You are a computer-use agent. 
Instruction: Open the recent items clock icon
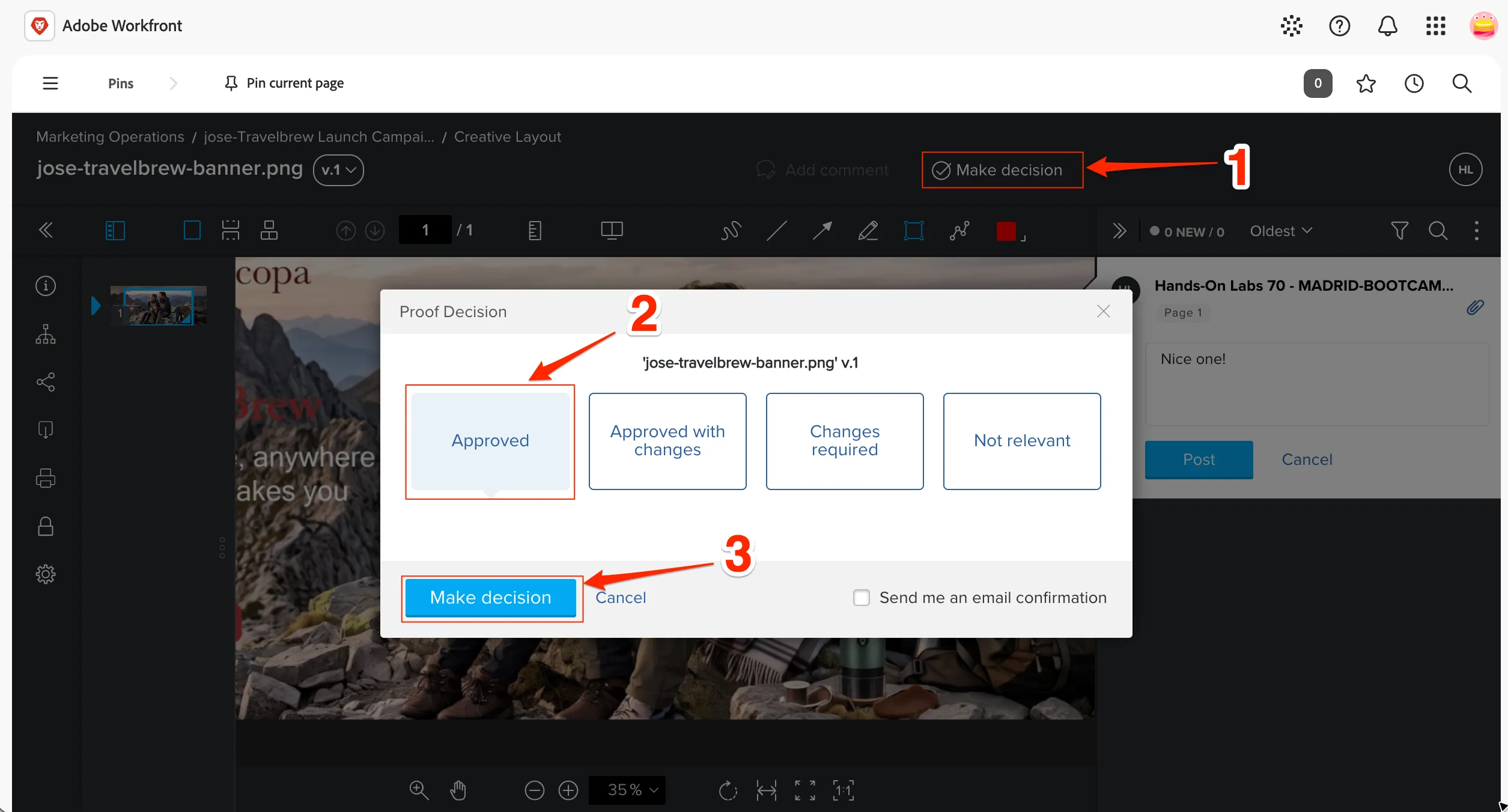tap(1414, 83)
